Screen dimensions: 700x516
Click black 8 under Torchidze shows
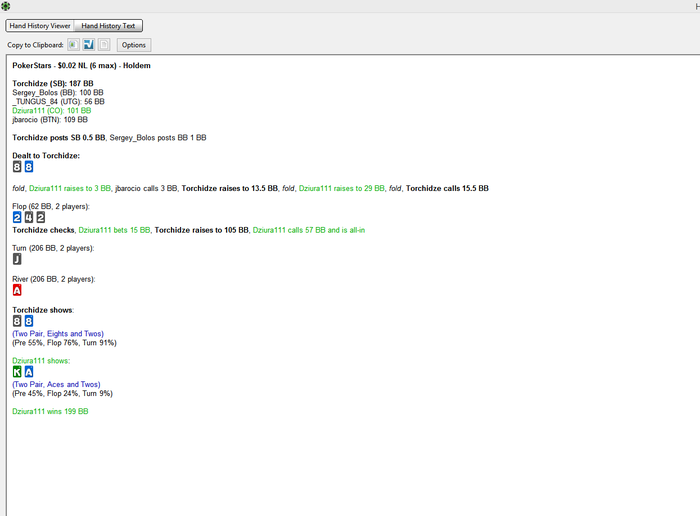click(x=17, y=321)
